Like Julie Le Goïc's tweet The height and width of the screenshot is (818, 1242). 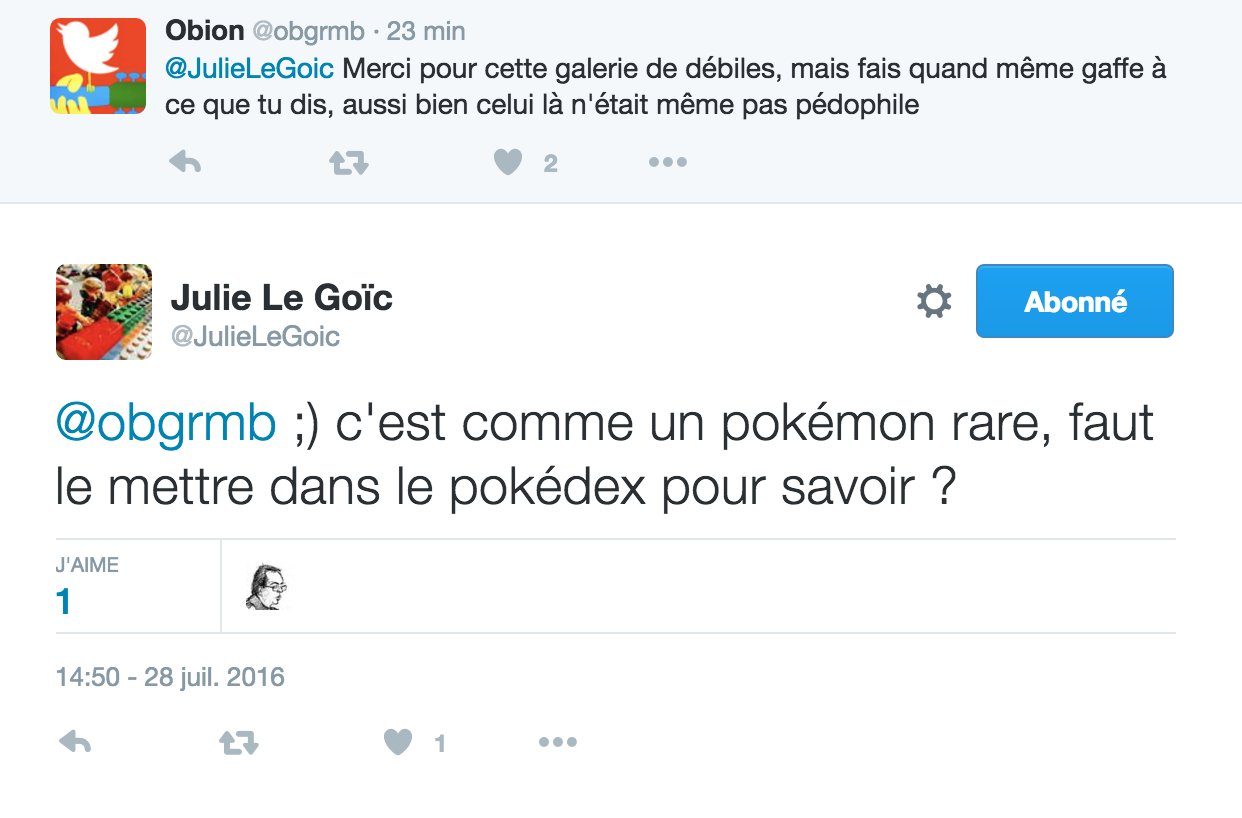pyautogui.click(x=398, y=742)
